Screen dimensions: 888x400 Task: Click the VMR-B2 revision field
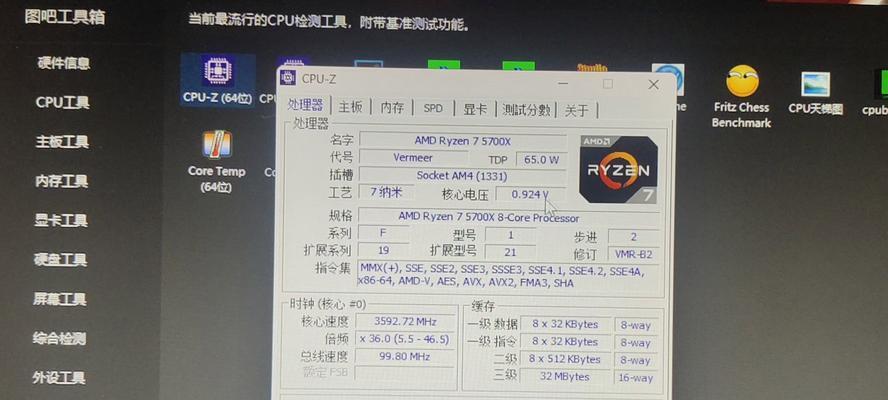click(633, 254)
